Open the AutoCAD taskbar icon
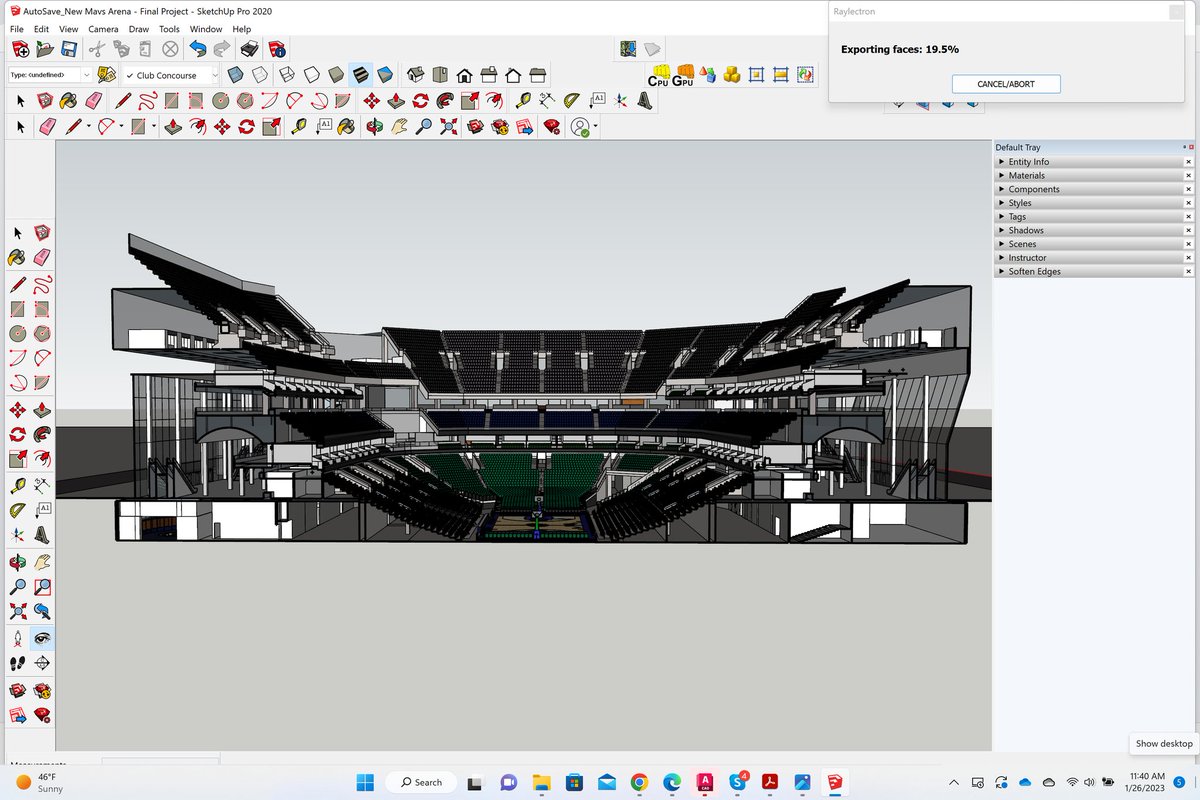Image resolution: width=1200 pixels, height=800 pixels. [706, 782]
